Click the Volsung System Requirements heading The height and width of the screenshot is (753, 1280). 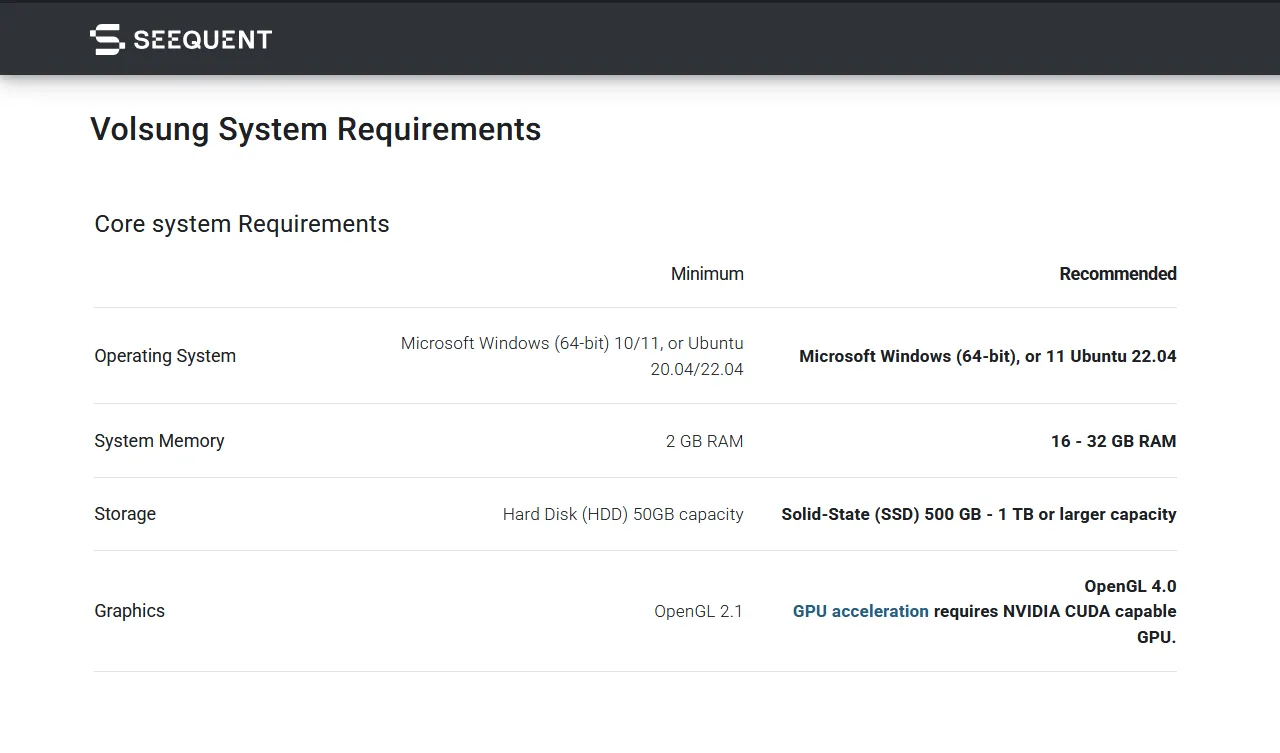point(315,129)
